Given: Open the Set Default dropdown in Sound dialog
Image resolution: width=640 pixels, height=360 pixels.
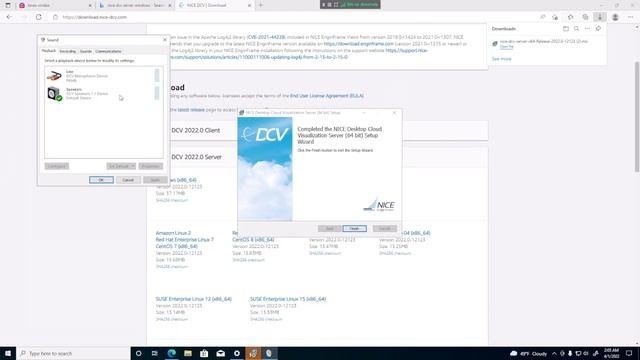Looking at the screenshot, I should (x=121, y=166).
